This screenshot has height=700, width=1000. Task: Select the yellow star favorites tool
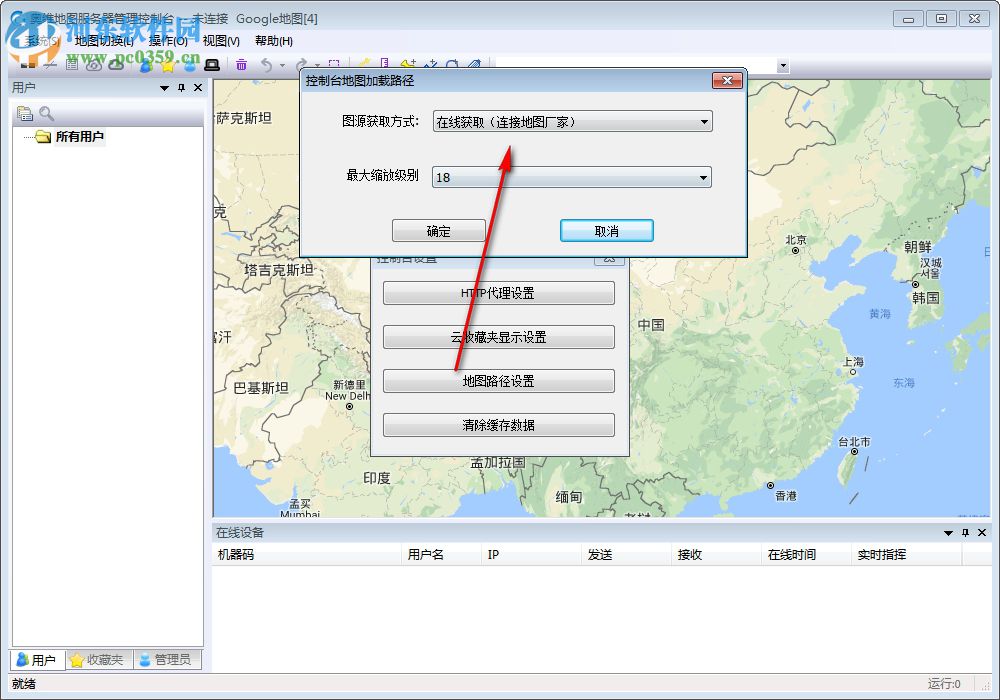point(167,66)
